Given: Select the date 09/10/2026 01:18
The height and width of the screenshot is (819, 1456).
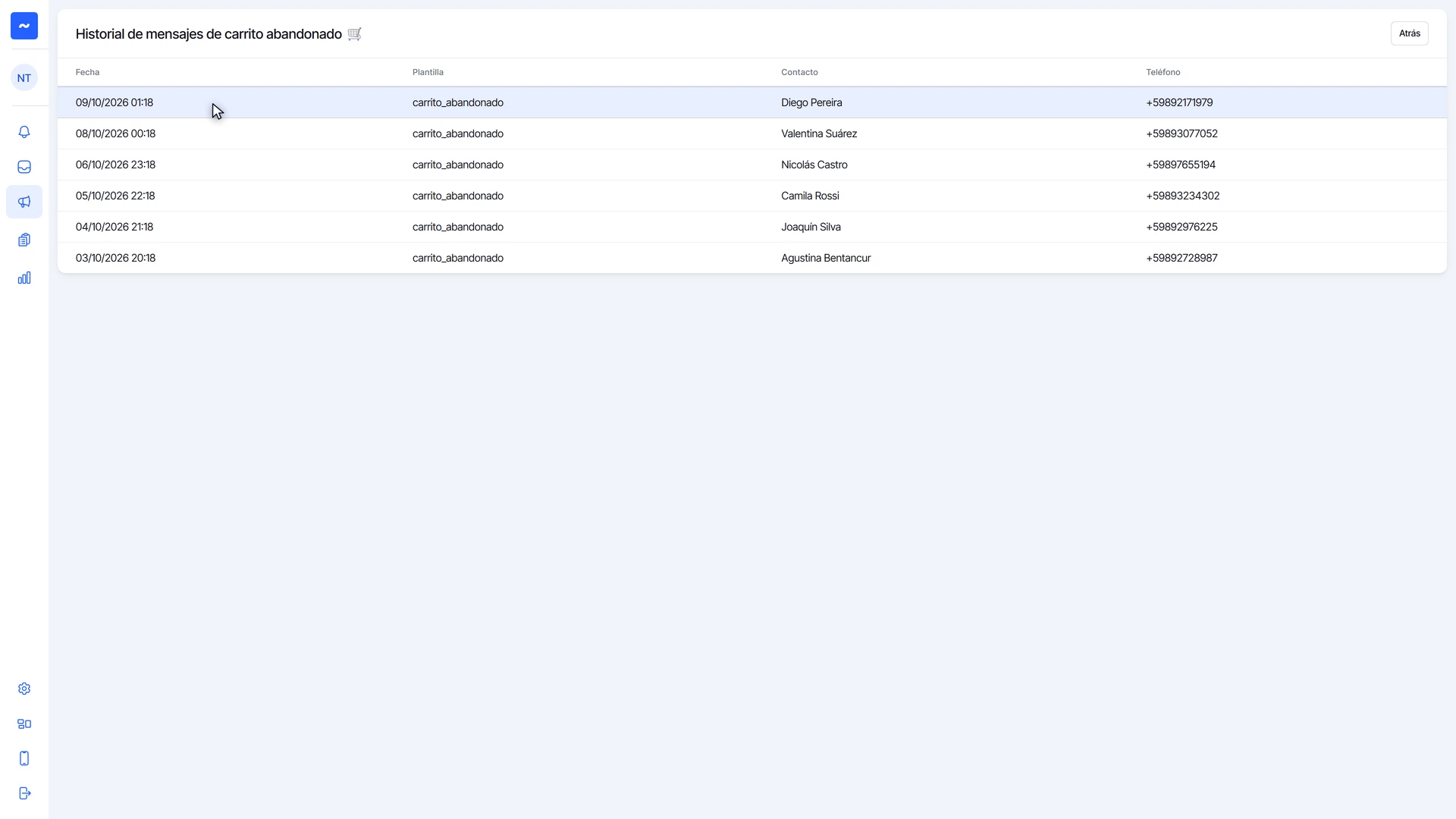Looking at the screenshot, I should click(115, 102).
